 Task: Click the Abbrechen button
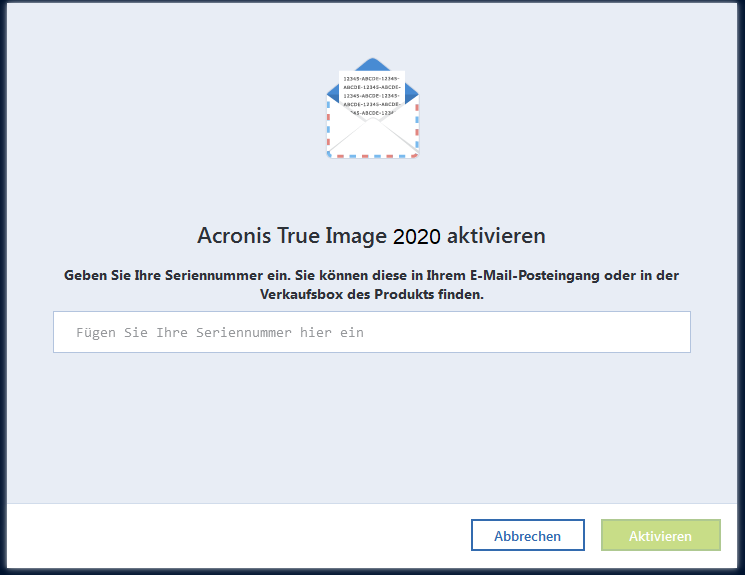[528, 536]
